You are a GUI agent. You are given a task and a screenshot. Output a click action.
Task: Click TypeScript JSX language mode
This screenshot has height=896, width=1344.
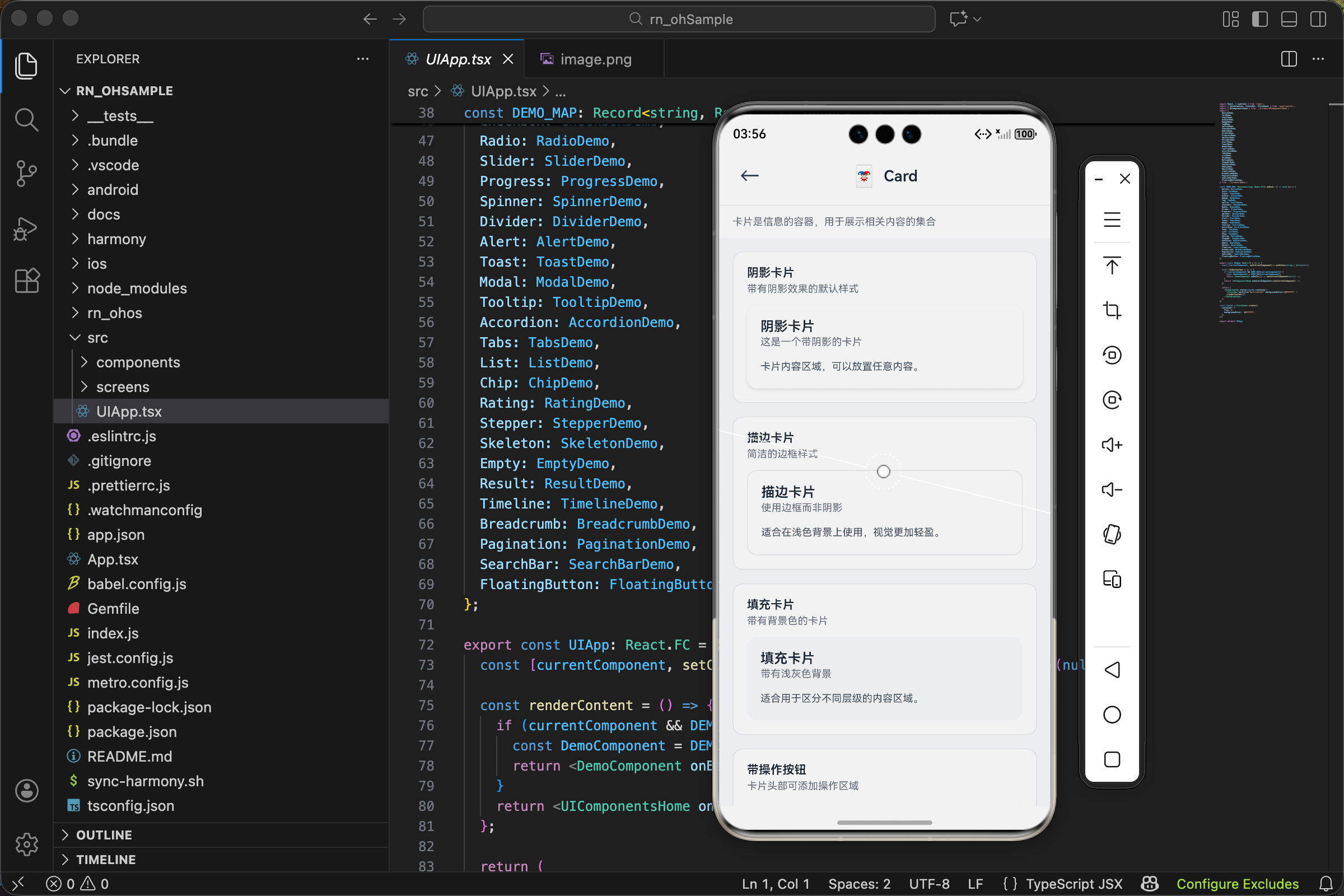point(1073,884)
